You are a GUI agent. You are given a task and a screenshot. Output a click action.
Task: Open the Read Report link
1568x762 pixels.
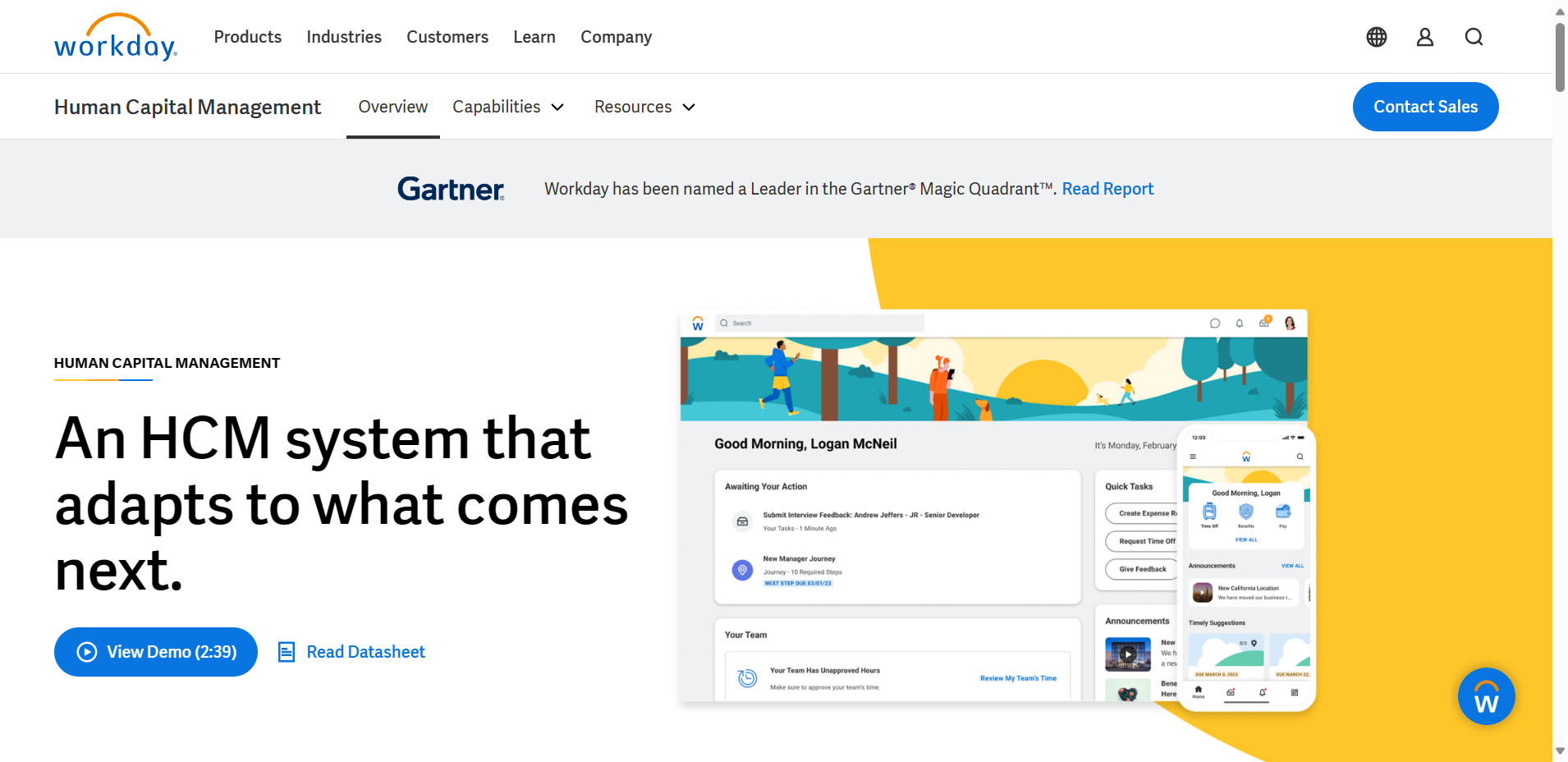(1107, 189)
